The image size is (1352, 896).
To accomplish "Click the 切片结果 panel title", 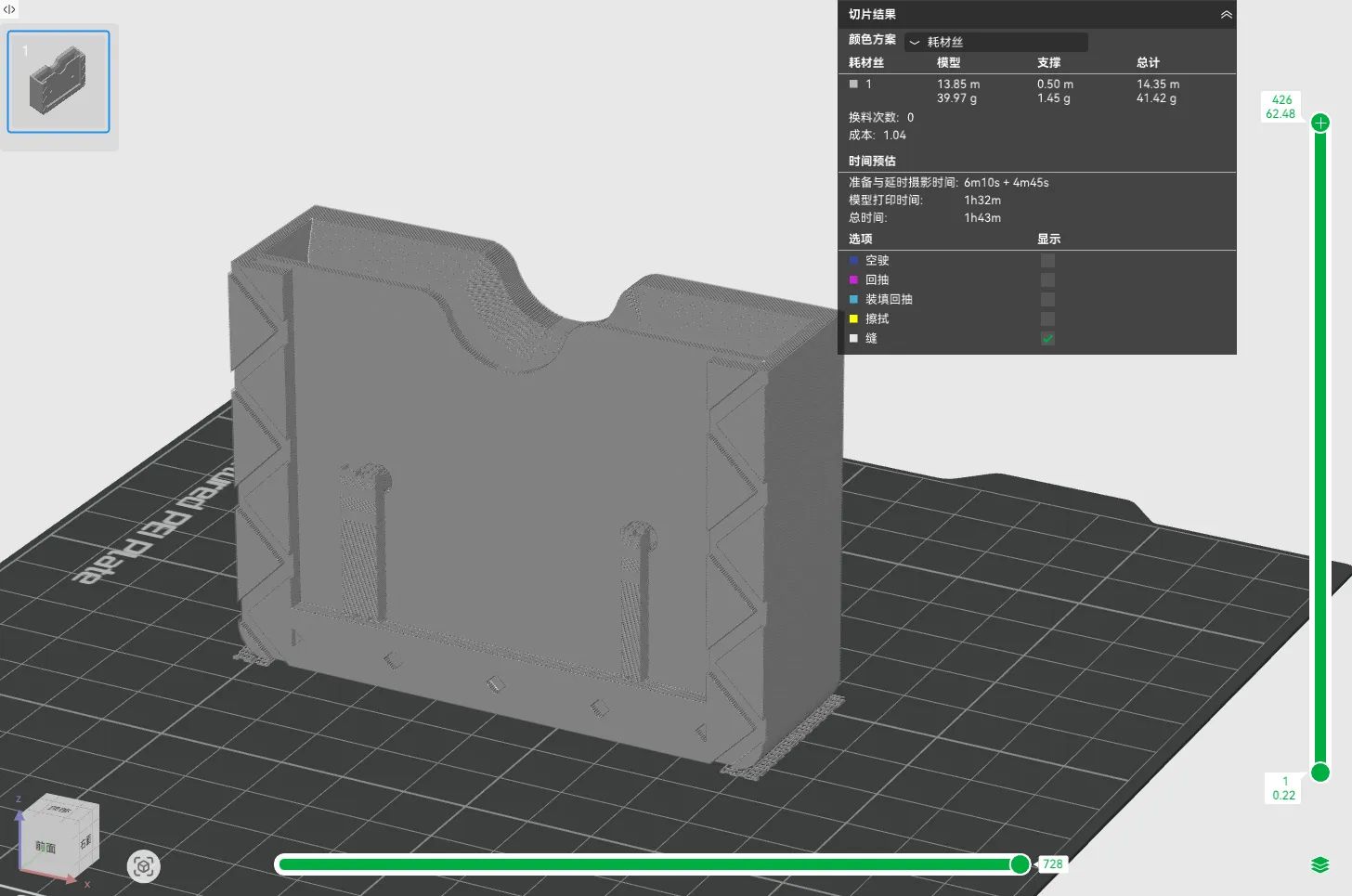I will (x=872, y=15).
